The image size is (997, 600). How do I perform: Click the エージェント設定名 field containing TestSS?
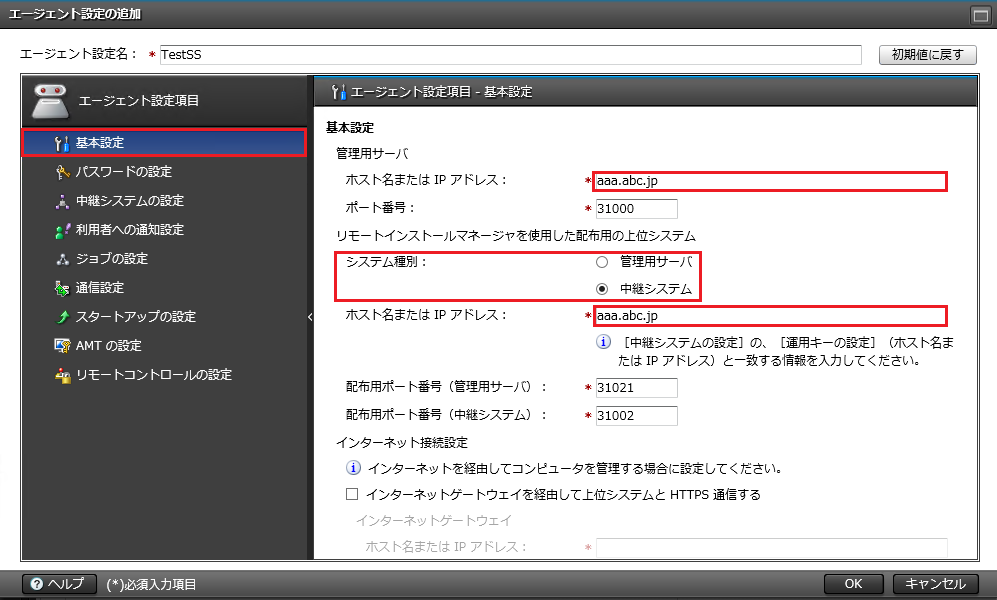510,55
